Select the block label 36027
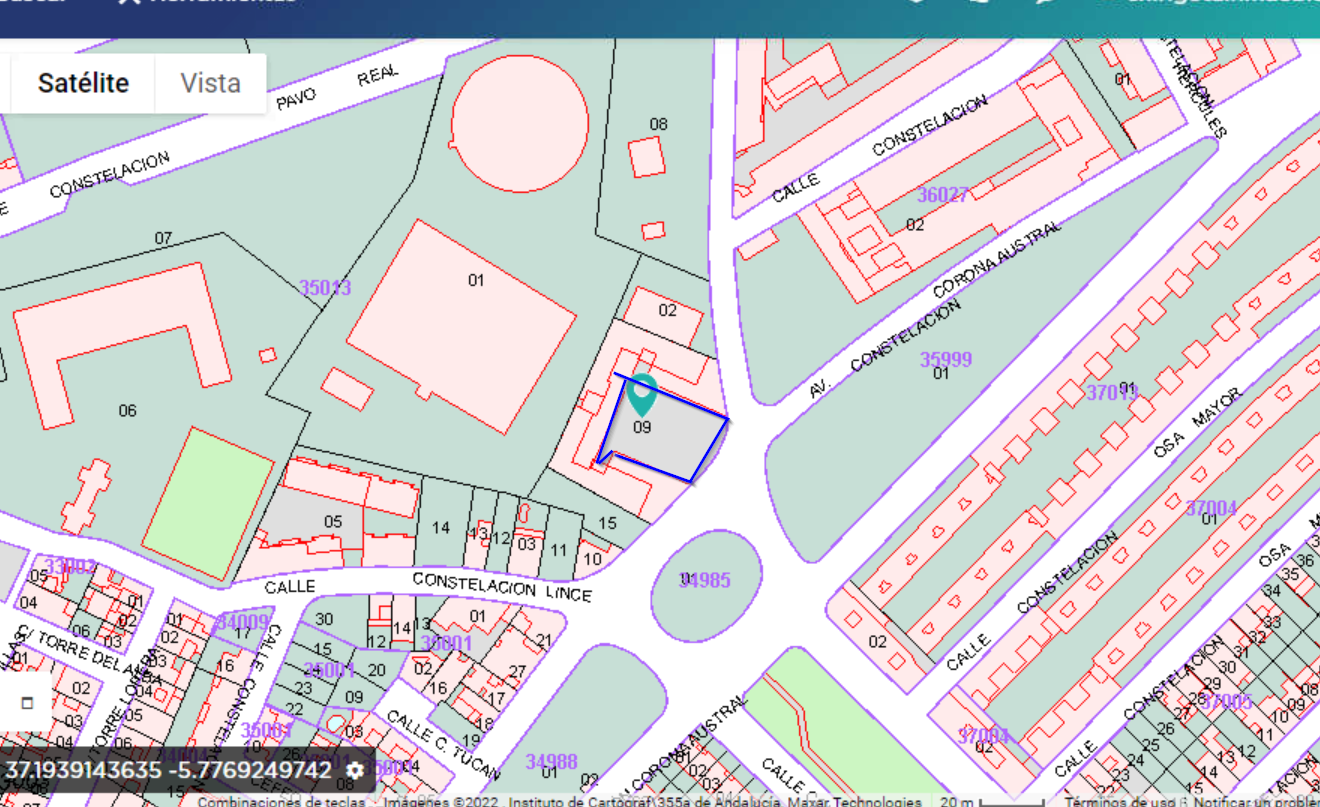Image resolution: width=1320 pixels, height=807 pixels. point(942,195)
